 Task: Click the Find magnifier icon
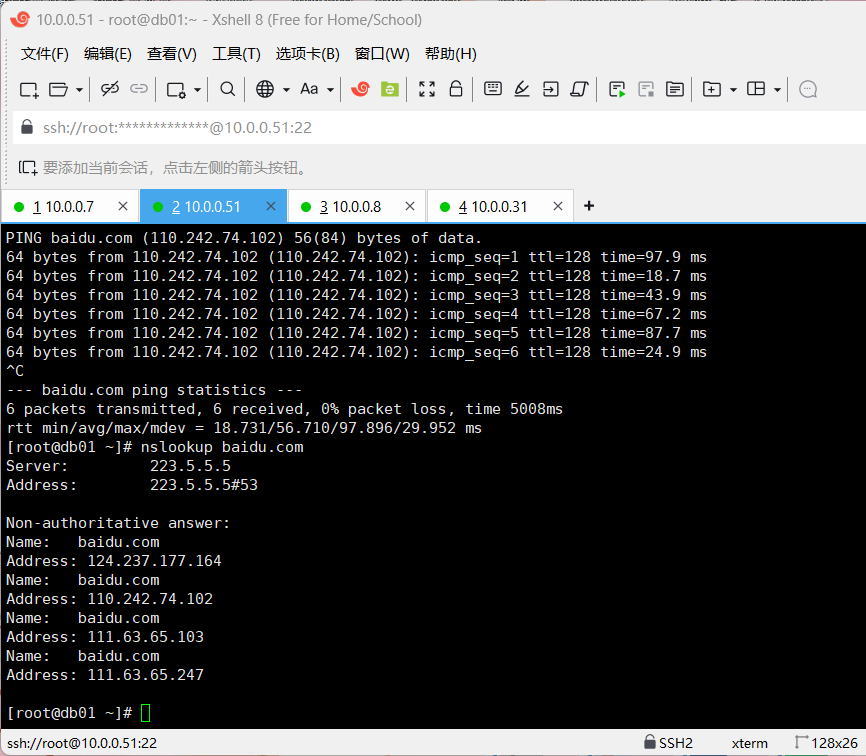228,89
